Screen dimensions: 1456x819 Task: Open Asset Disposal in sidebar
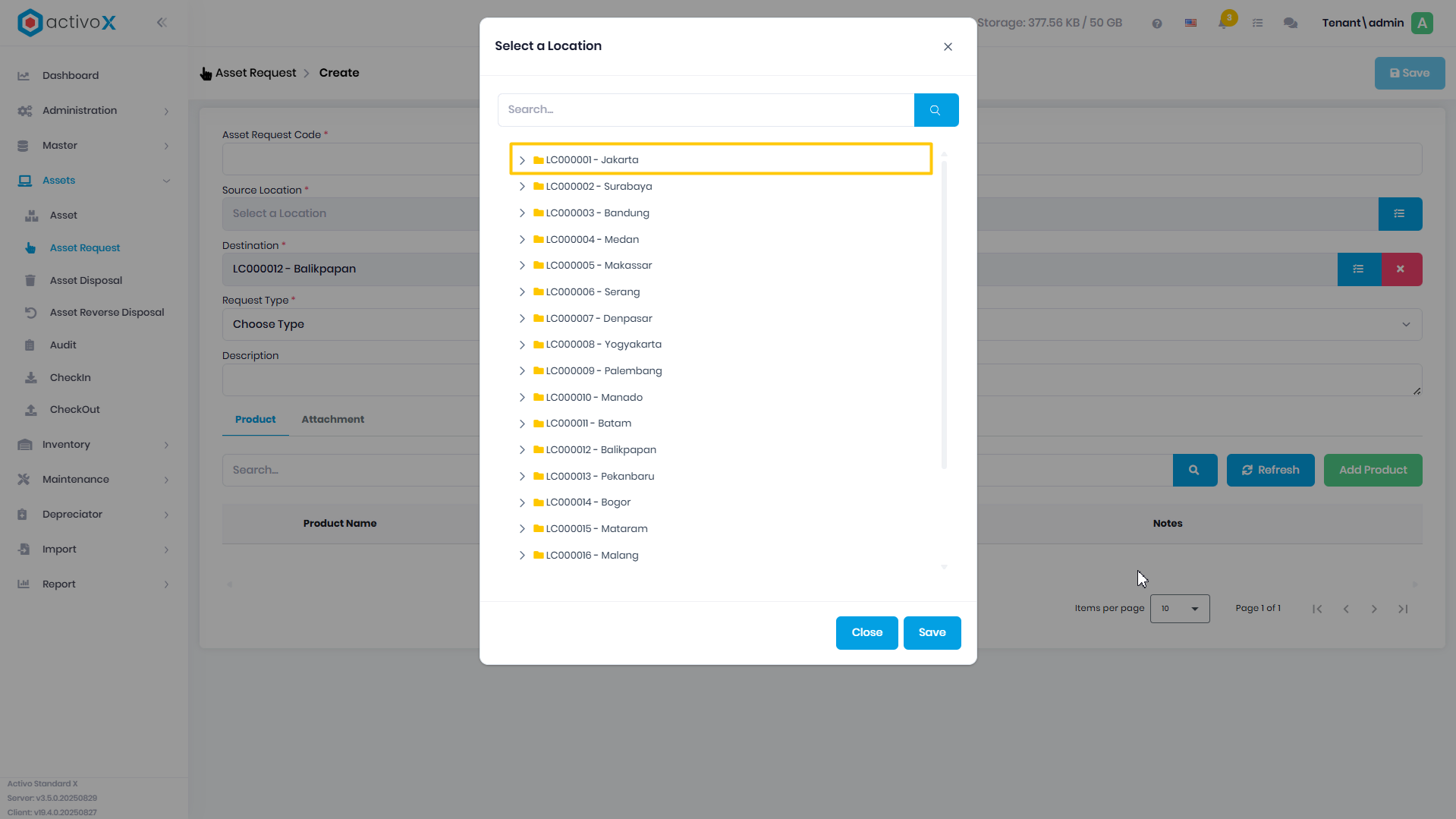(x=86, y=281)
